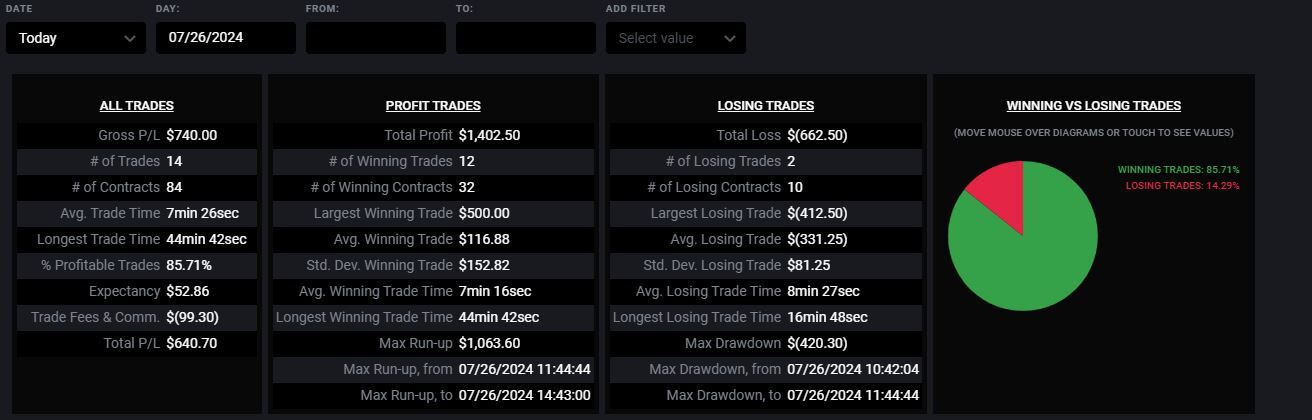Focus the To input field

click(x=526, y=38)
